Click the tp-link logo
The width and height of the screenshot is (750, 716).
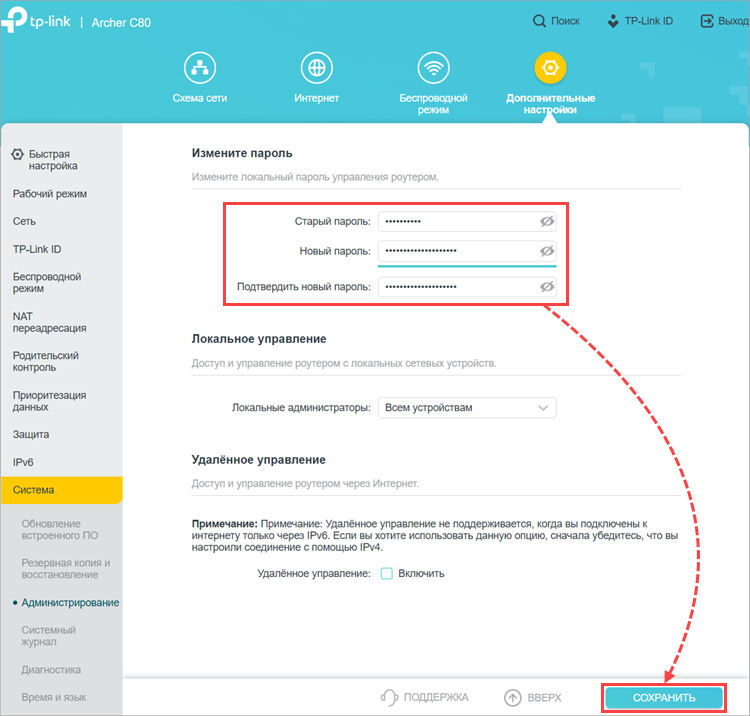click(36, 20)
